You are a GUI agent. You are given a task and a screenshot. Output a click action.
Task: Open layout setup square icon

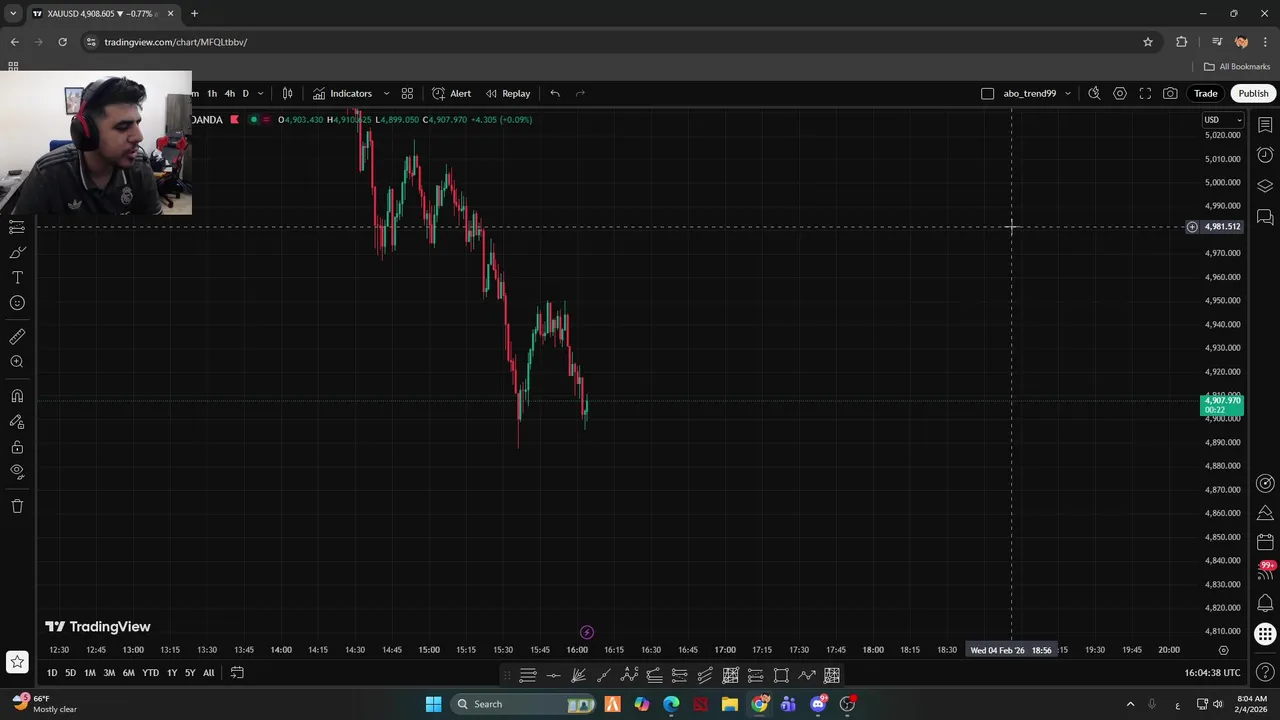point(987,93)
